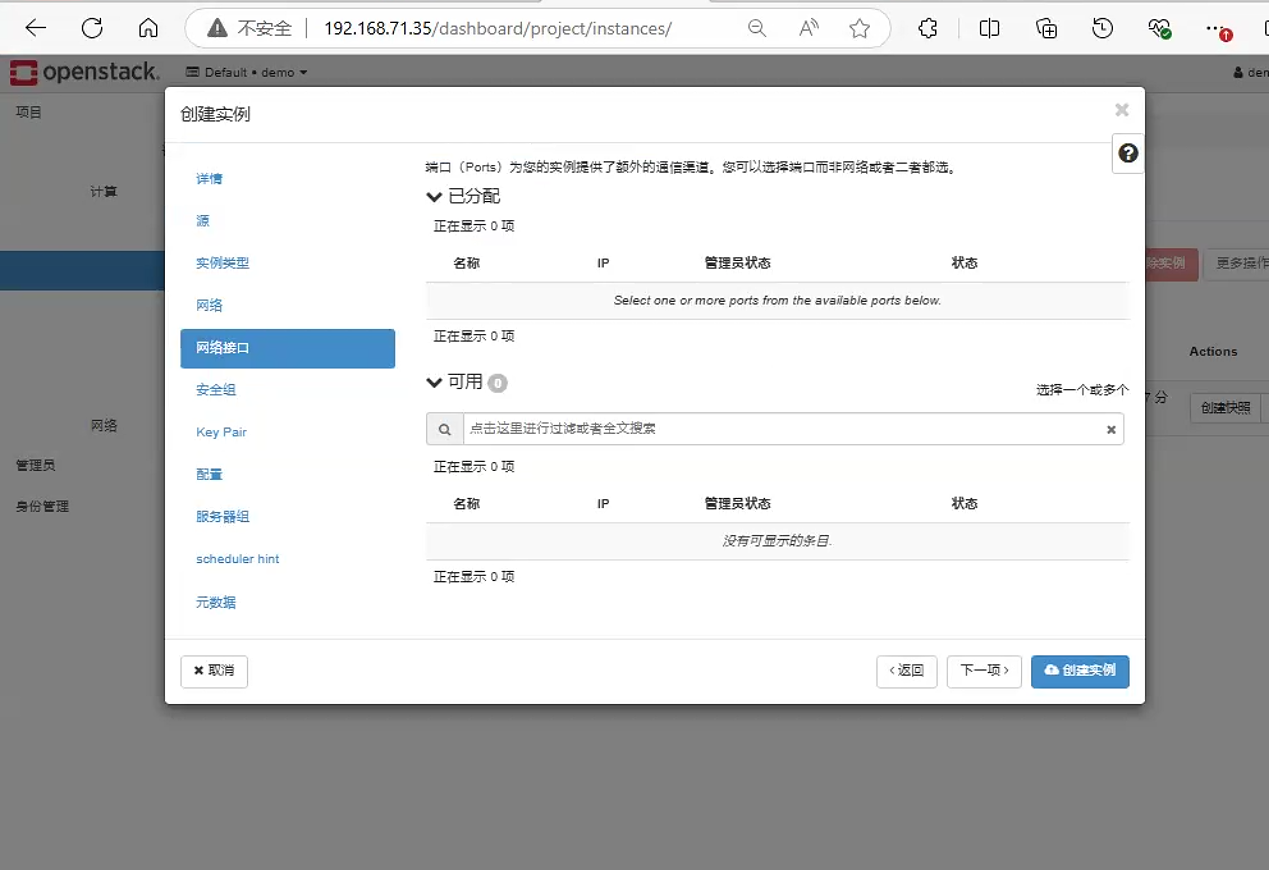Click the blue 创建实例 button
The height and width of the screenshot is (870, 1269).
1080,671
